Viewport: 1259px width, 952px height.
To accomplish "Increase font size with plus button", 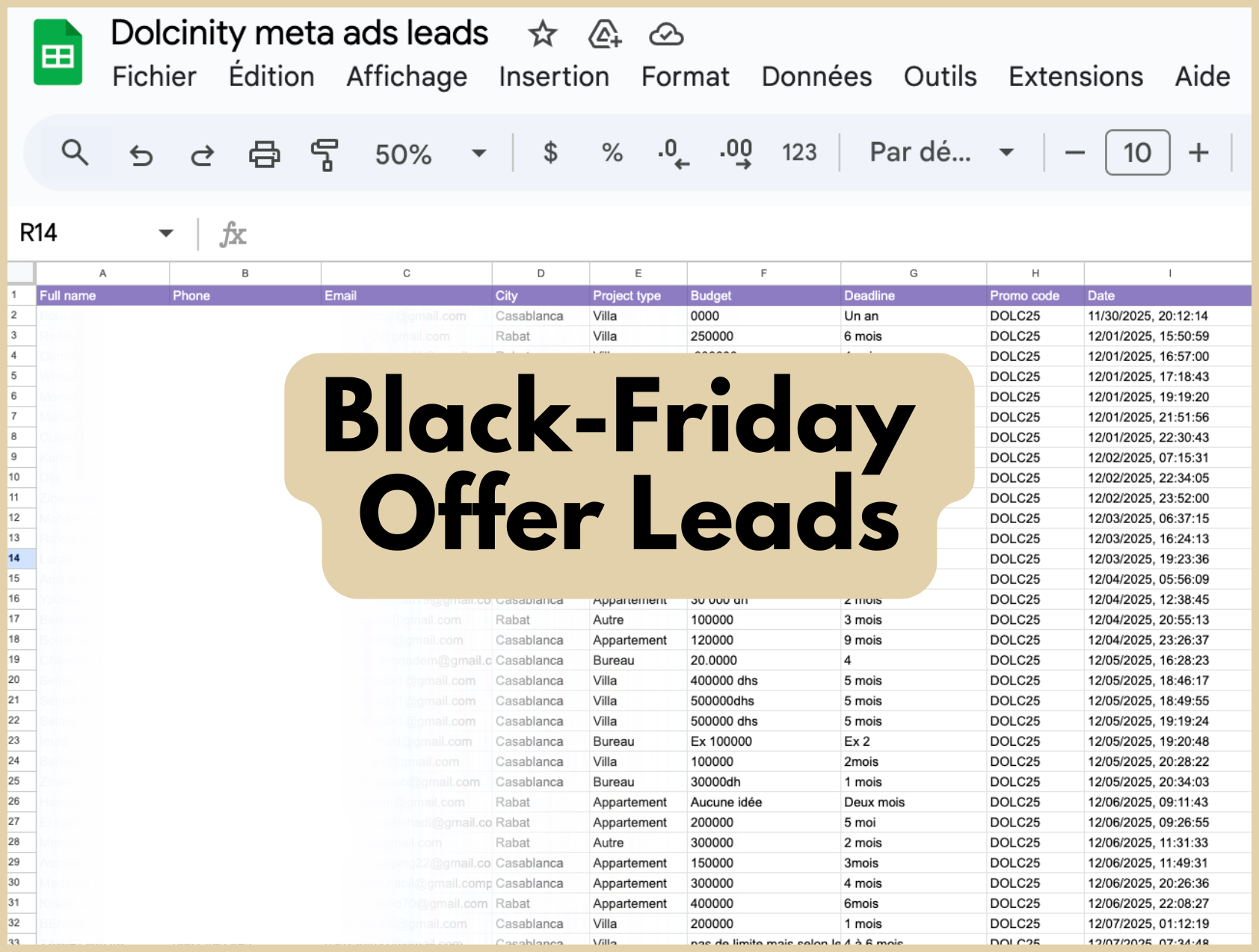I will point(1198,153).
